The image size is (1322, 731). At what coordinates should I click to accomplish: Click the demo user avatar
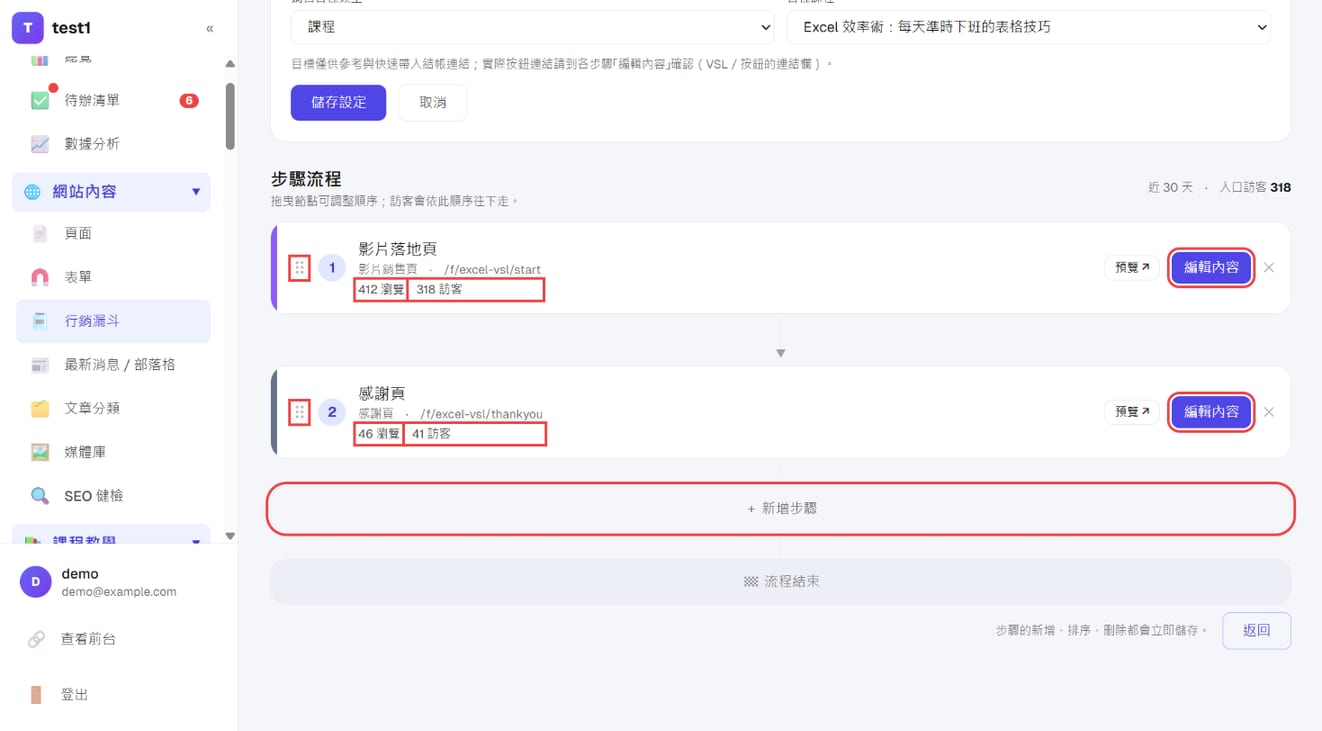click(x=36, y=582)
